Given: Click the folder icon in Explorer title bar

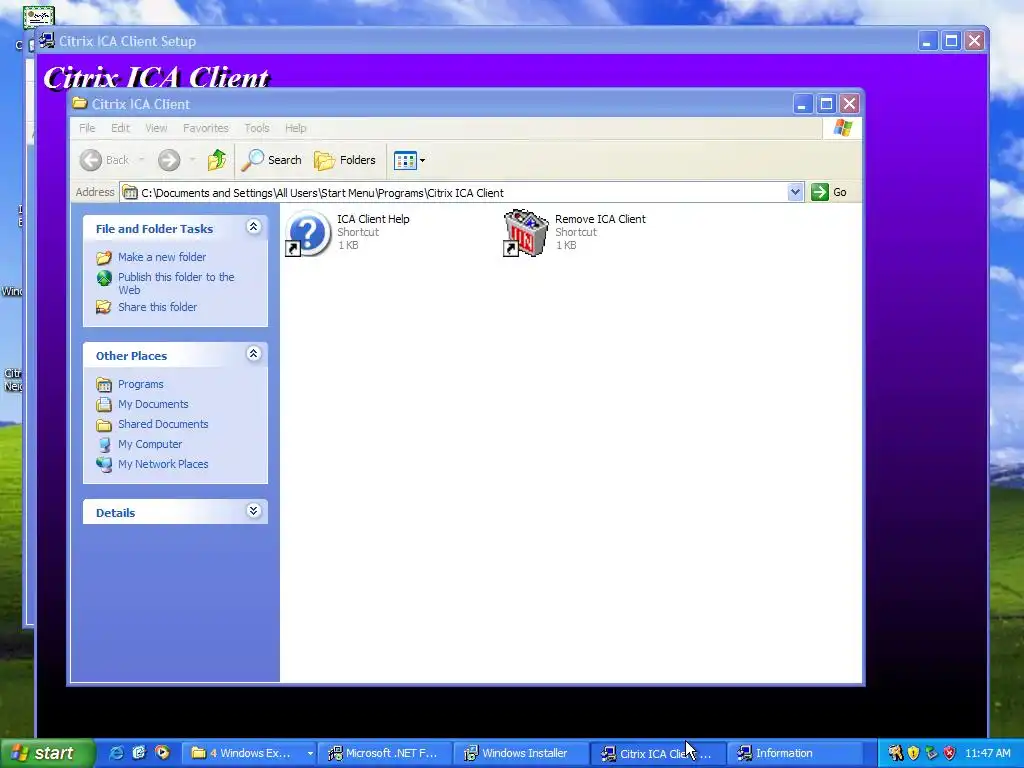Looking at the screenshot, I should point(80,103).
